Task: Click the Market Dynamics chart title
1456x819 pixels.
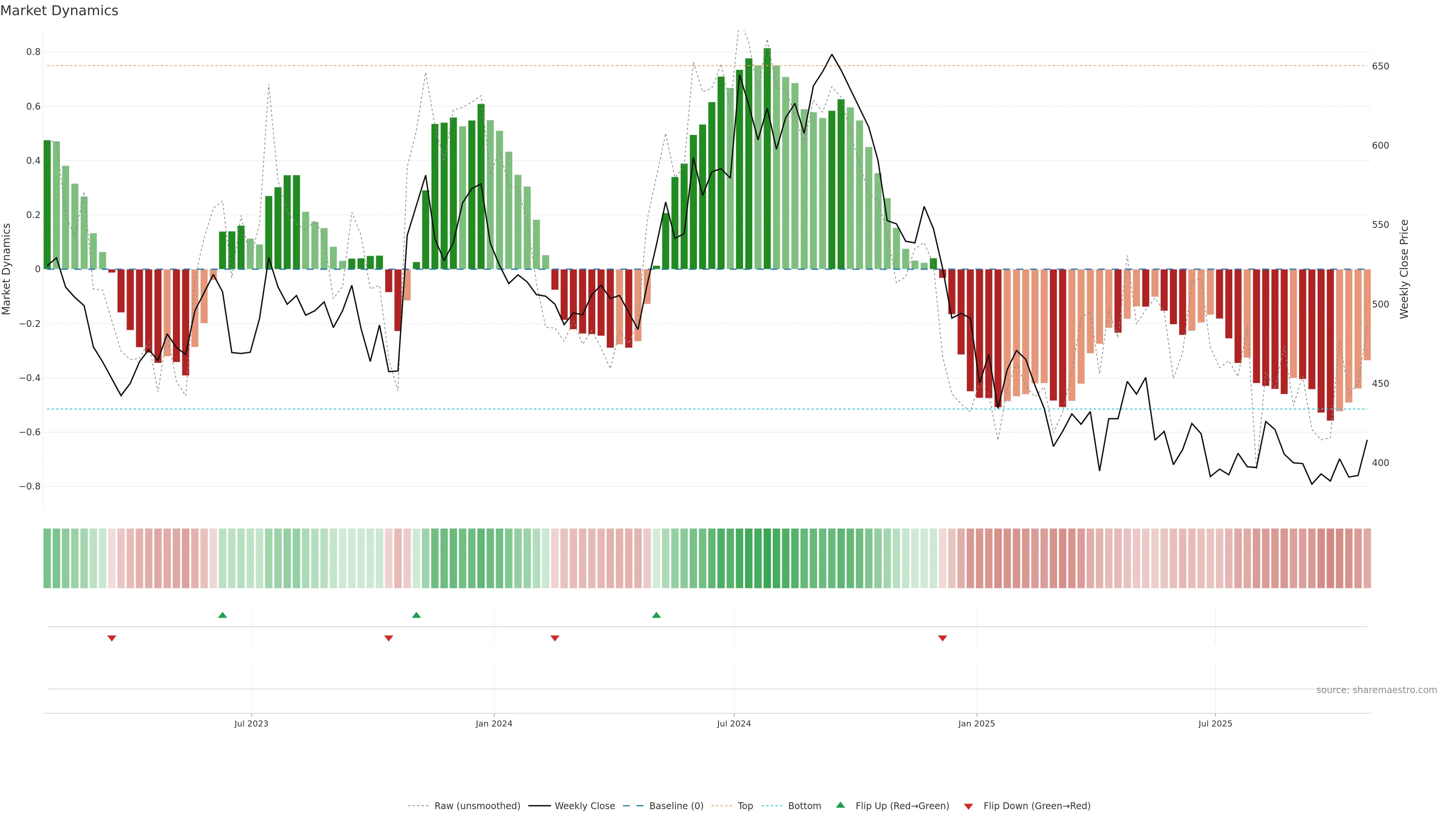Action: click(60, 11)
